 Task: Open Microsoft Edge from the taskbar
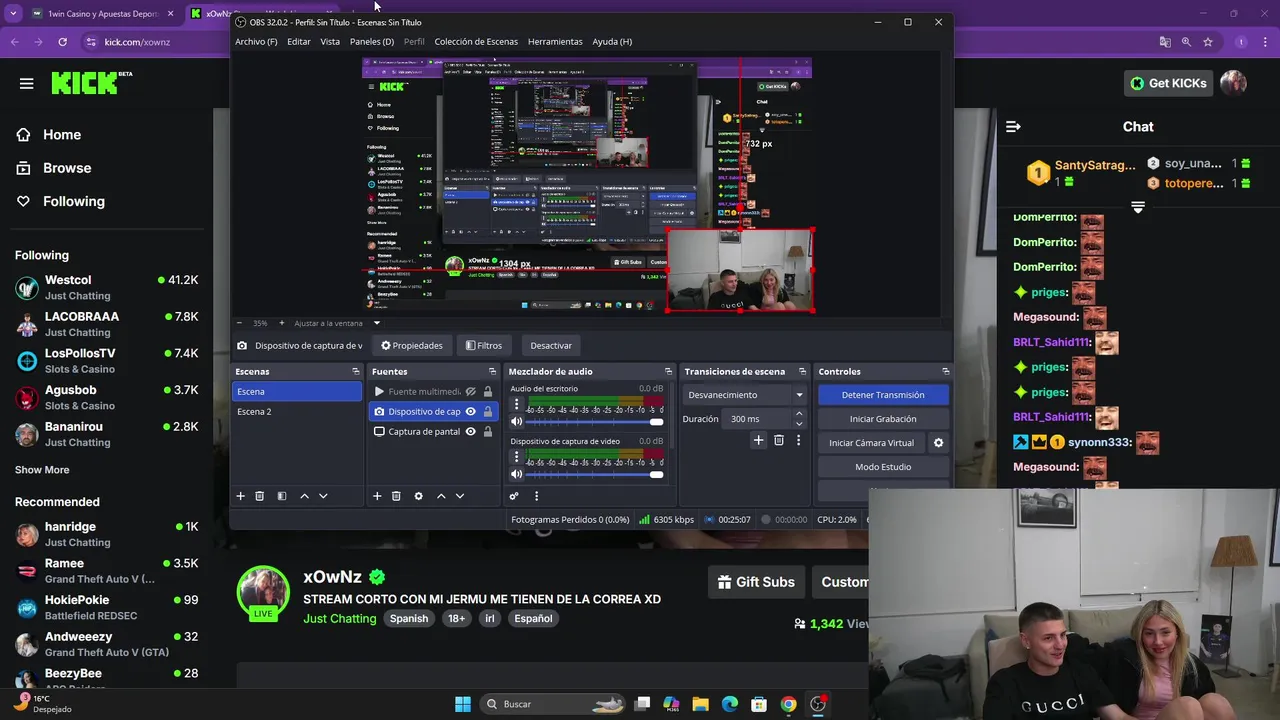(x=730, y=704)
